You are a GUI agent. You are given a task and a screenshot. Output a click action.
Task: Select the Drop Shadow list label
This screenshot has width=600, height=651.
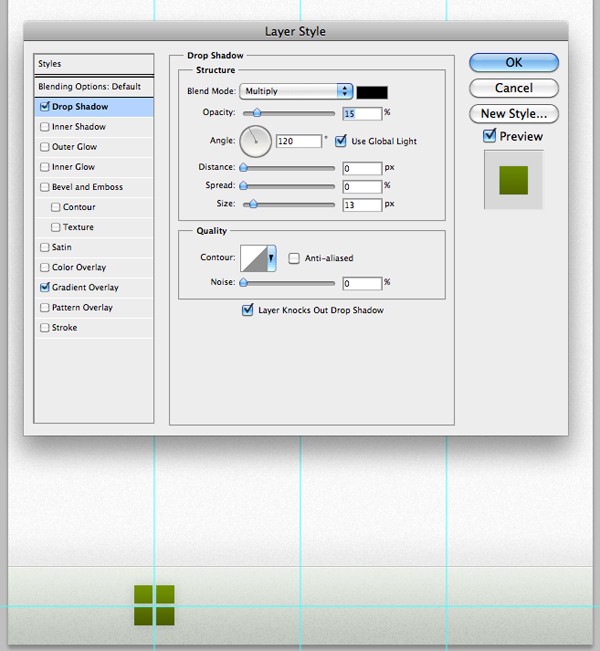click(x=80, y=107)
